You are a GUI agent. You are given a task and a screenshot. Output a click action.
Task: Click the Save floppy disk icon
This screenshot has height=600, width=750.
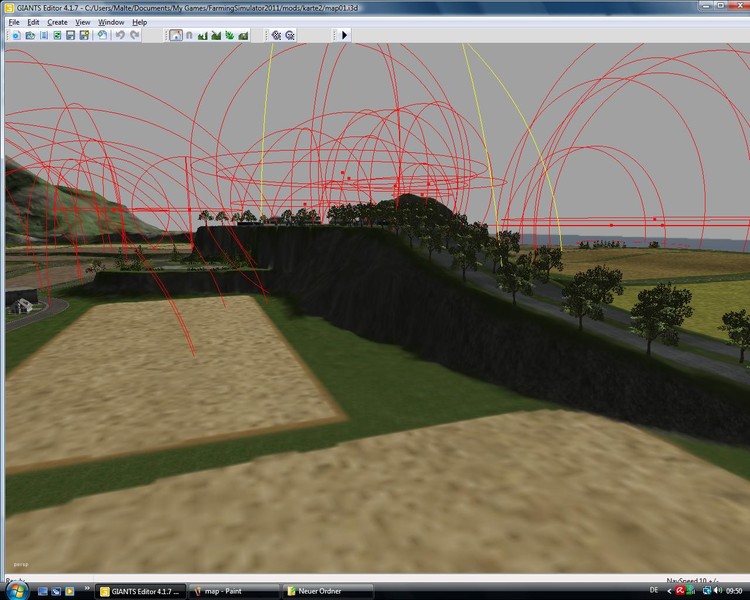click(71, 35)
